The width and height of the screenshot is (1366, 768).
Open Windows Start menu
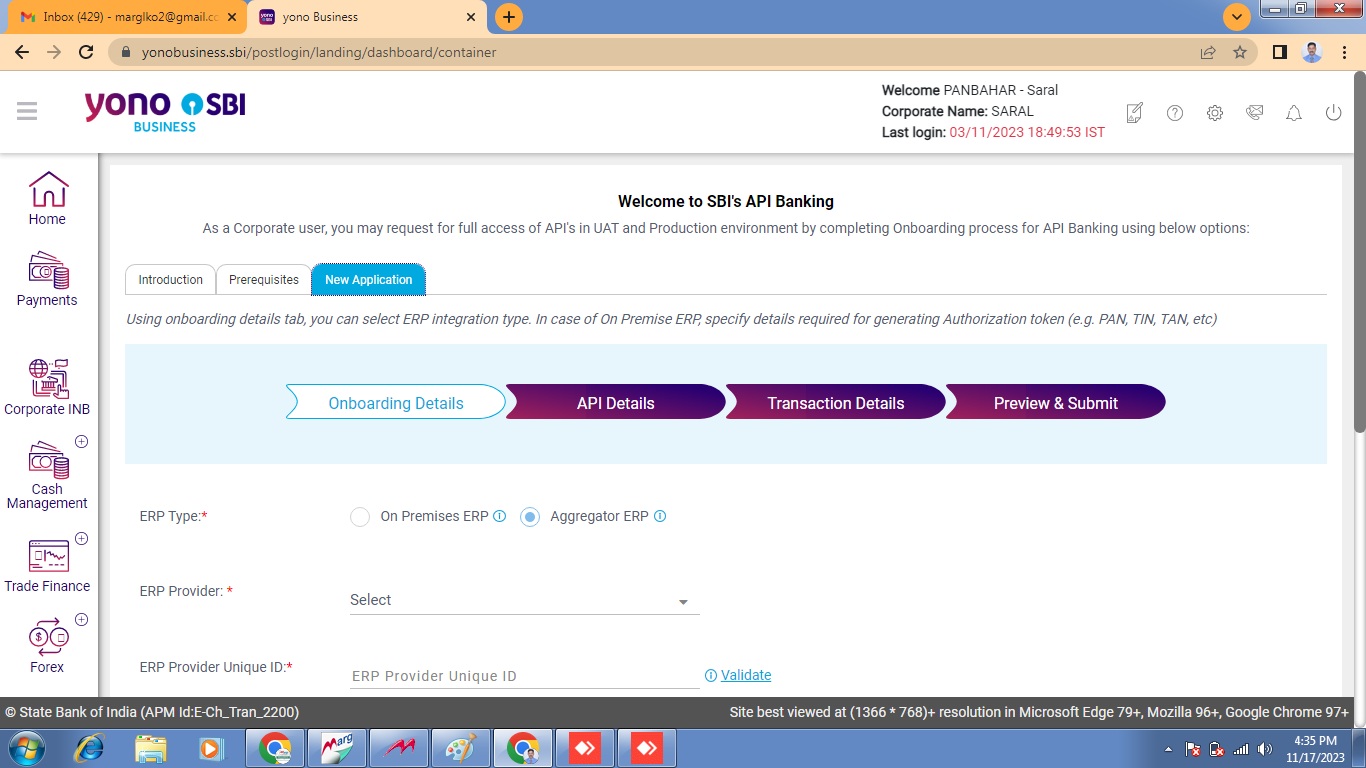[27, 748]
